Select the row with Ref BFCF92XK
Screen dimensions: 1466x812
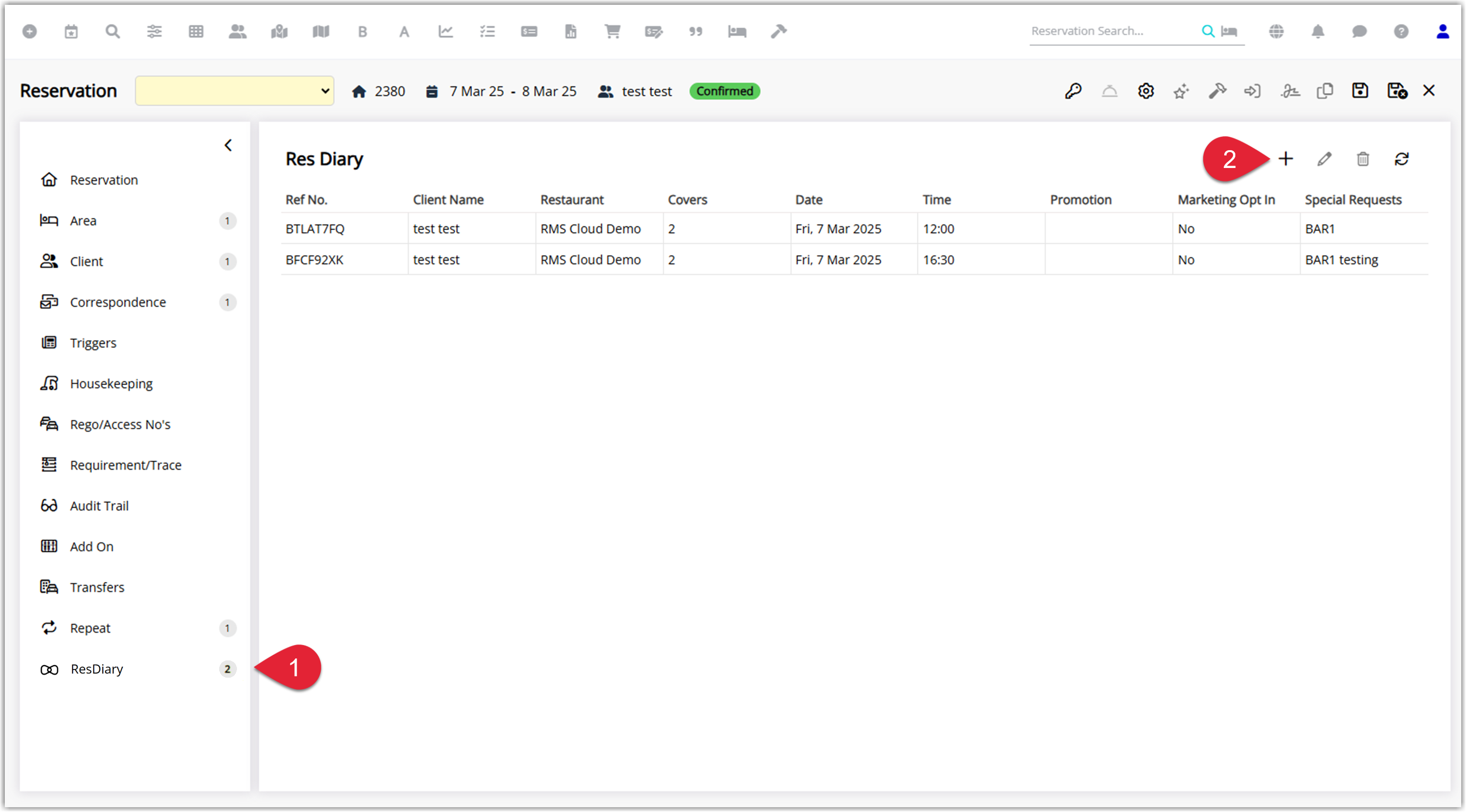click(x=854, y=260)
